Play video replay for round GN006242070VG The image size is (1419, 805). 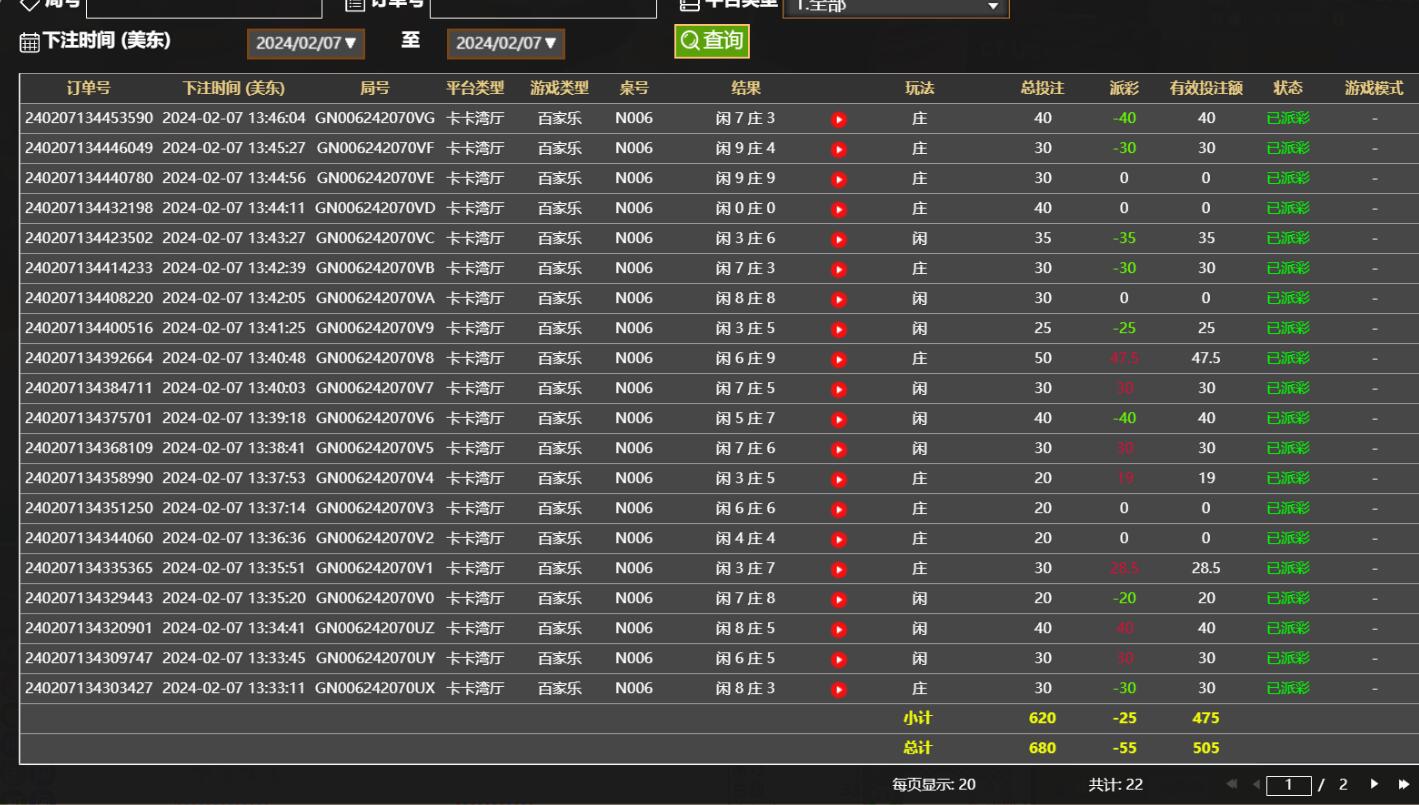click(x=839, y=119)
